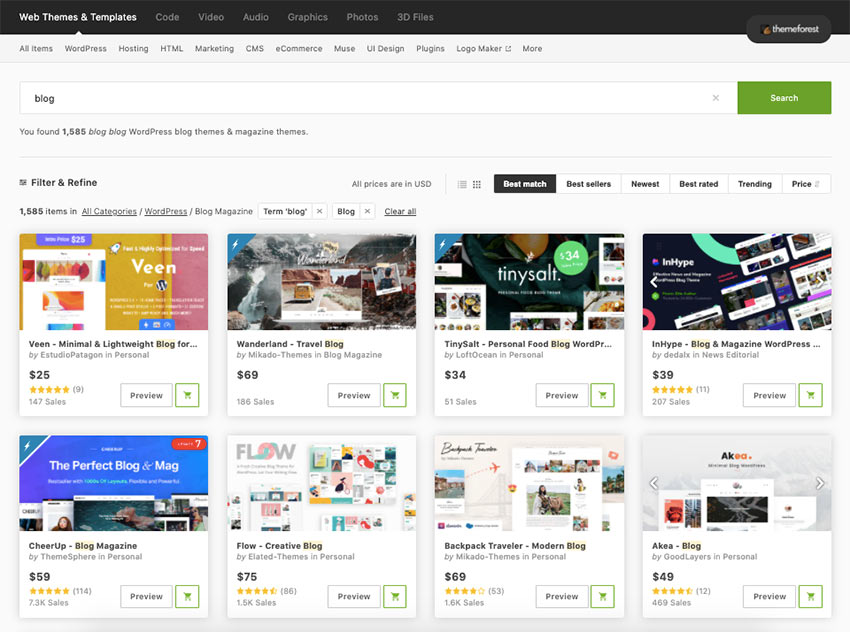Open WordPress category menu
This screenshot has height=632, width=850.
tap(86, 49)
